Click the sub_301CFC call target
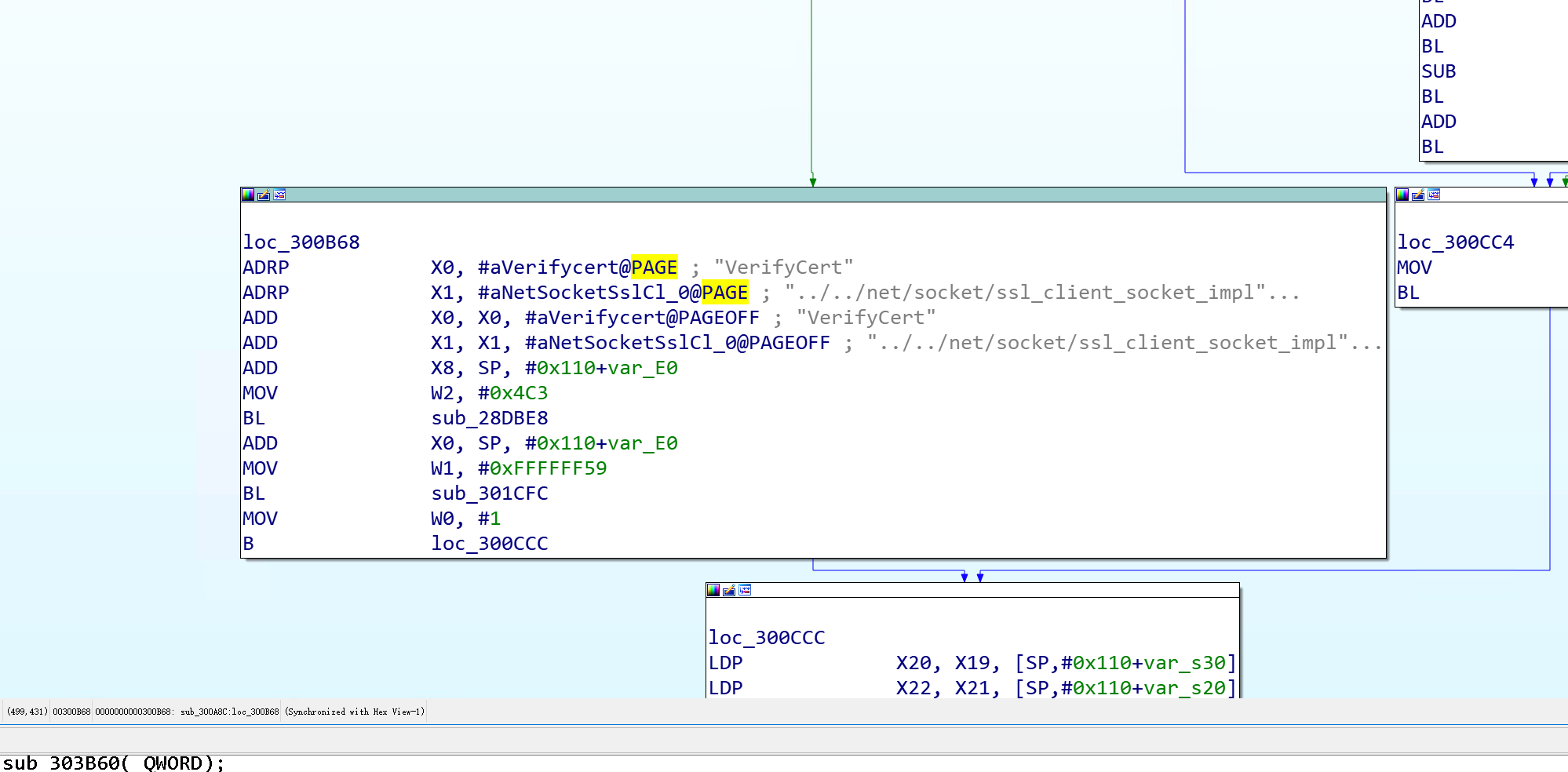Image resolution: width=1568 pixels, height=772 pixels. pos(489,493)
